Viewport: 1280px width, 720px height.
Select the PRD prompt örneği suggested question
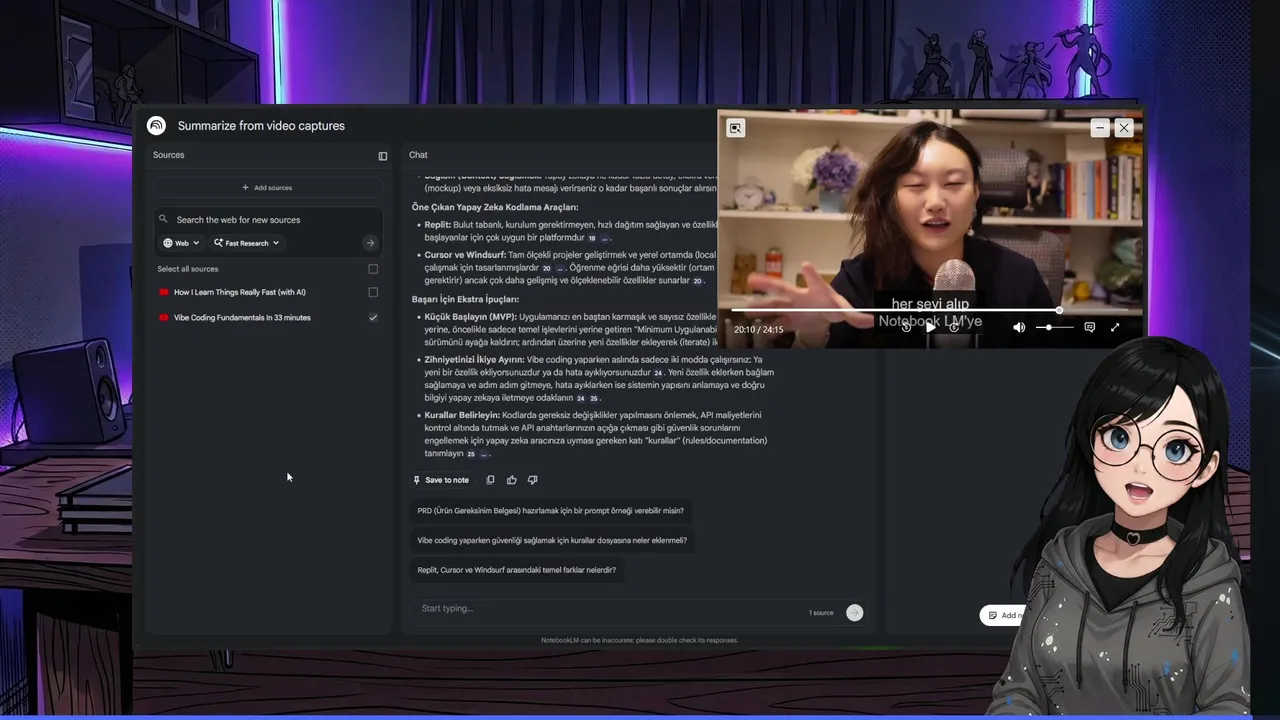(x=550, y=511)
